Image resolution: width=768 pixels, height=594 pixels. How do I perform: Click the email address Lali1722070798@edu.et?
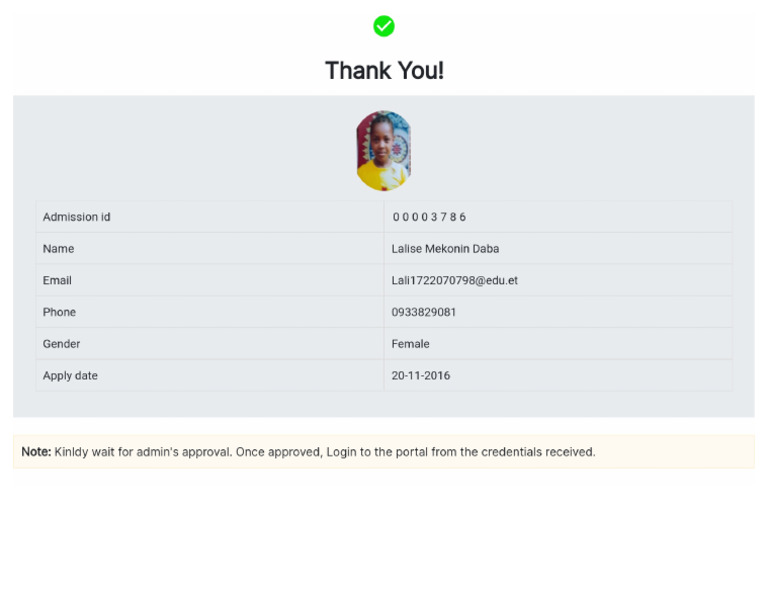[x=454, y=281]
